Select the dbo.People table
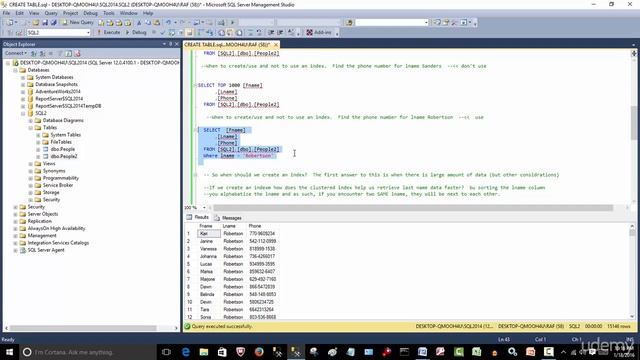The width and height of the screenshot is (640, 360). [62, 149]
